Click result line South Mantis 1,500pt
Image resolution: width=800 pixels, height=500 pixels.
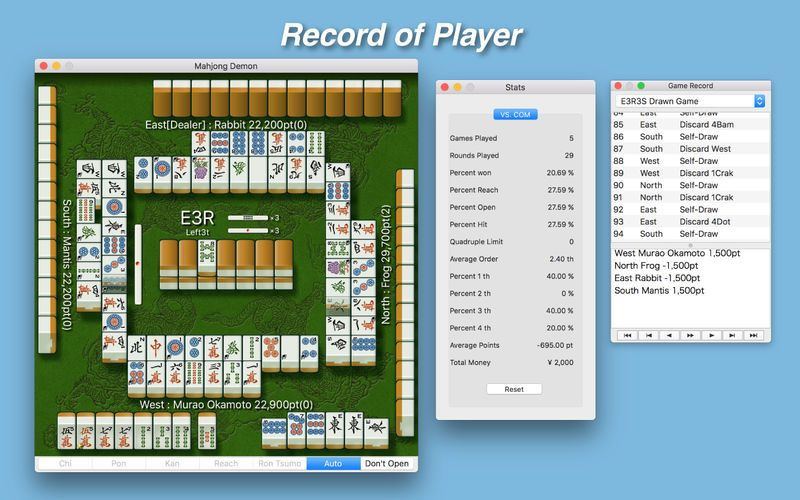point(659,290)
